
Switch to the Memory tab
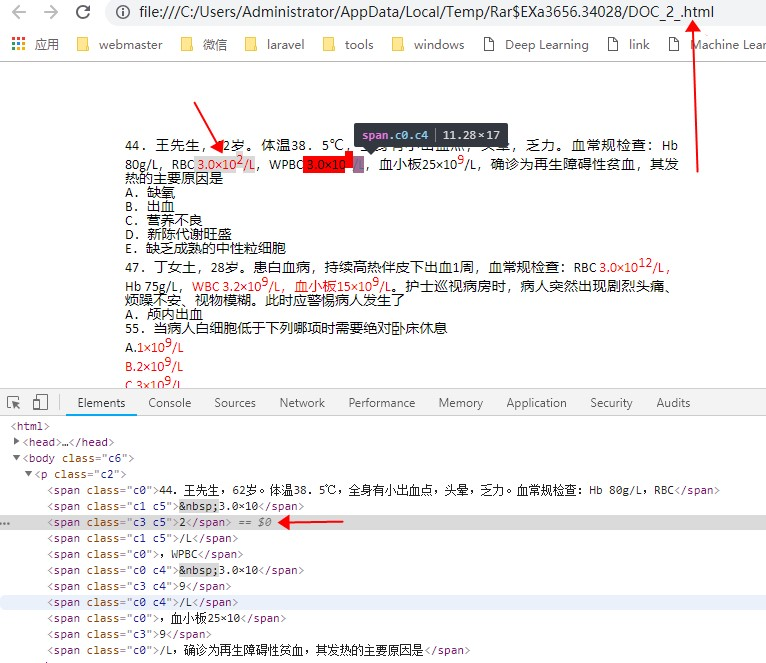(x=461, y=403)
